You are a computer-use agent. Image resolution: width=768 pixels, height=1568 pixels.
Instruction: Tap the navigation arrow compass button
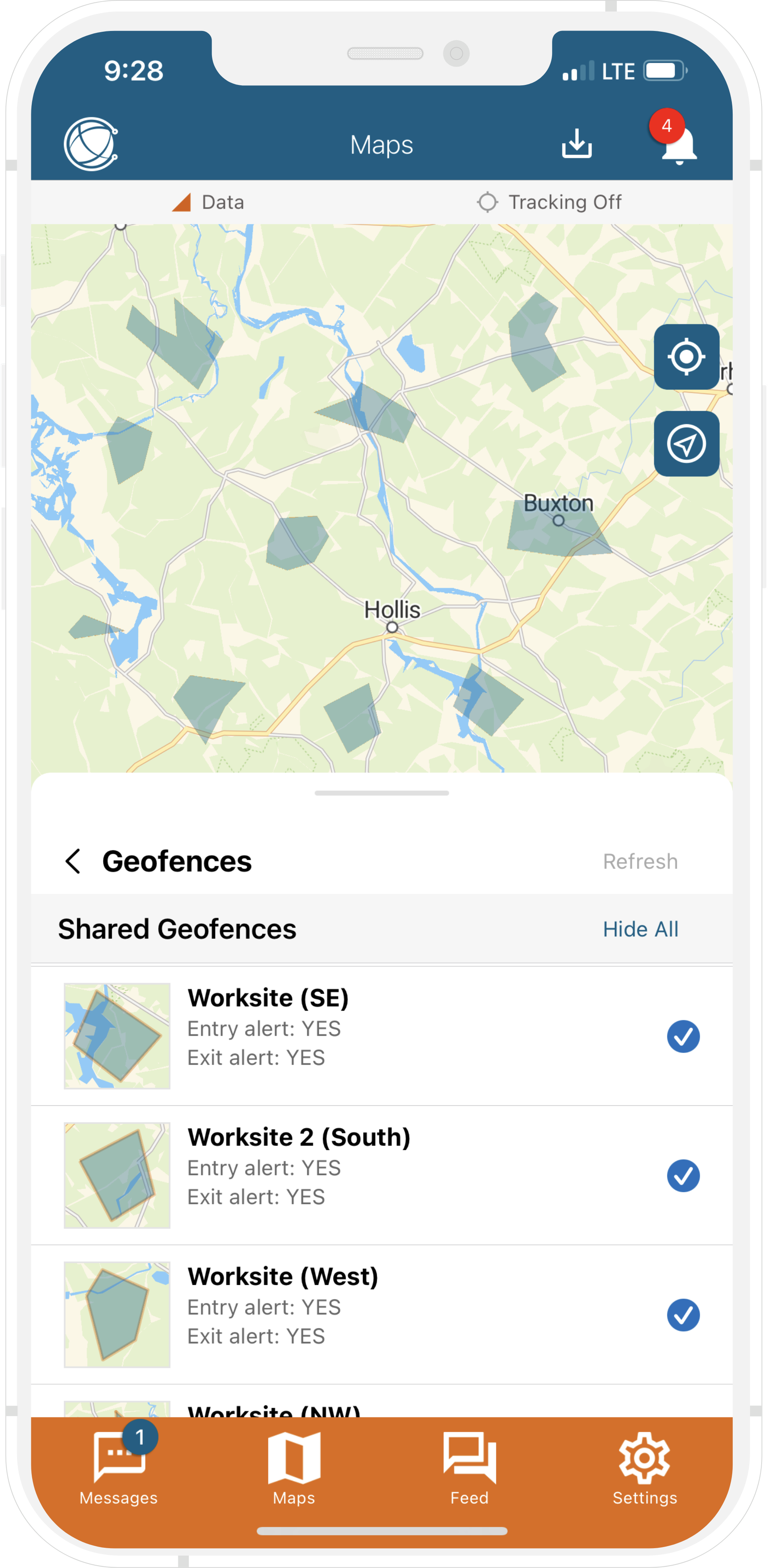[686, 444]
